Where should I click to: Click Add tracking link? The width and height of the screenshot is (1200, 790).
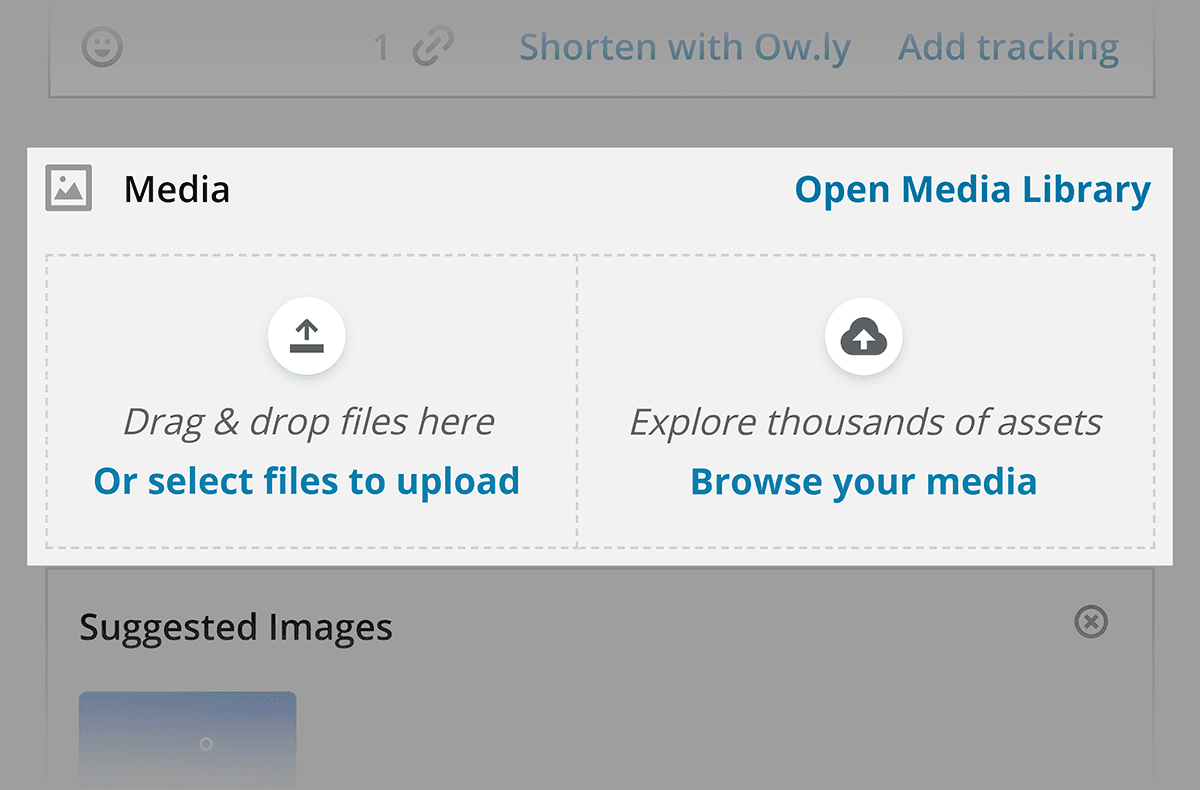[1008, 47]
